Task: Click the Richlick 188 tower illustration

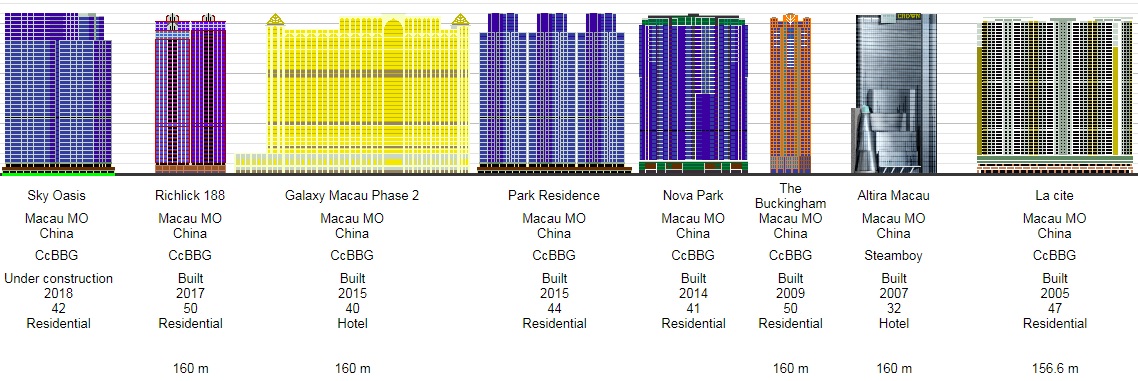Action: [x=191, y=94]
